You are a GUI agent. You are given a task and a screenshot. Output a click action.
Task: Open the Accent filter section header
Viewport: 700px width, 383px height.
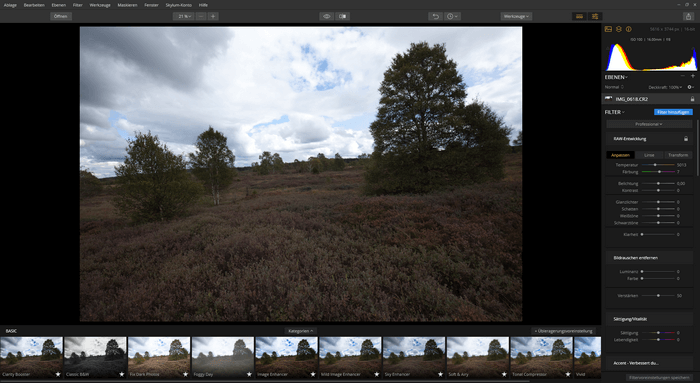point(649,363)
